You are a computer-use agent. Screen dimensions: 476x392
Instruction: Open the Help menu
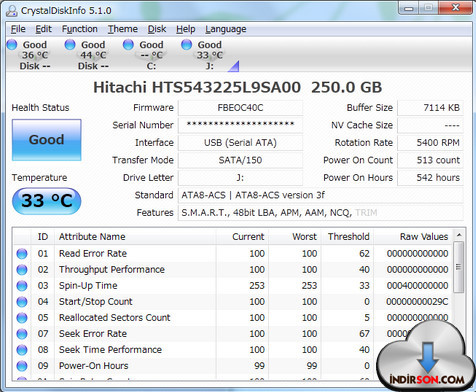[x=186, y=29]
